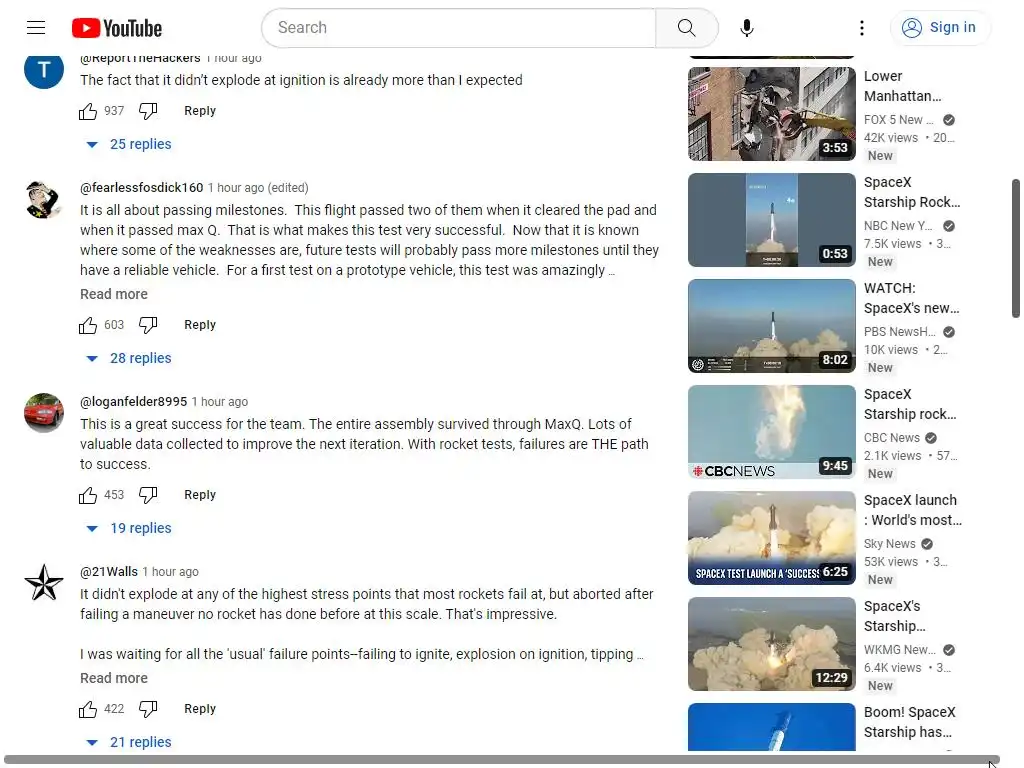Screen dimensions: 1024x768
Task: Dislike @loganfelder8995's comment
Action: pyautogui.click(x=148, y=495)
